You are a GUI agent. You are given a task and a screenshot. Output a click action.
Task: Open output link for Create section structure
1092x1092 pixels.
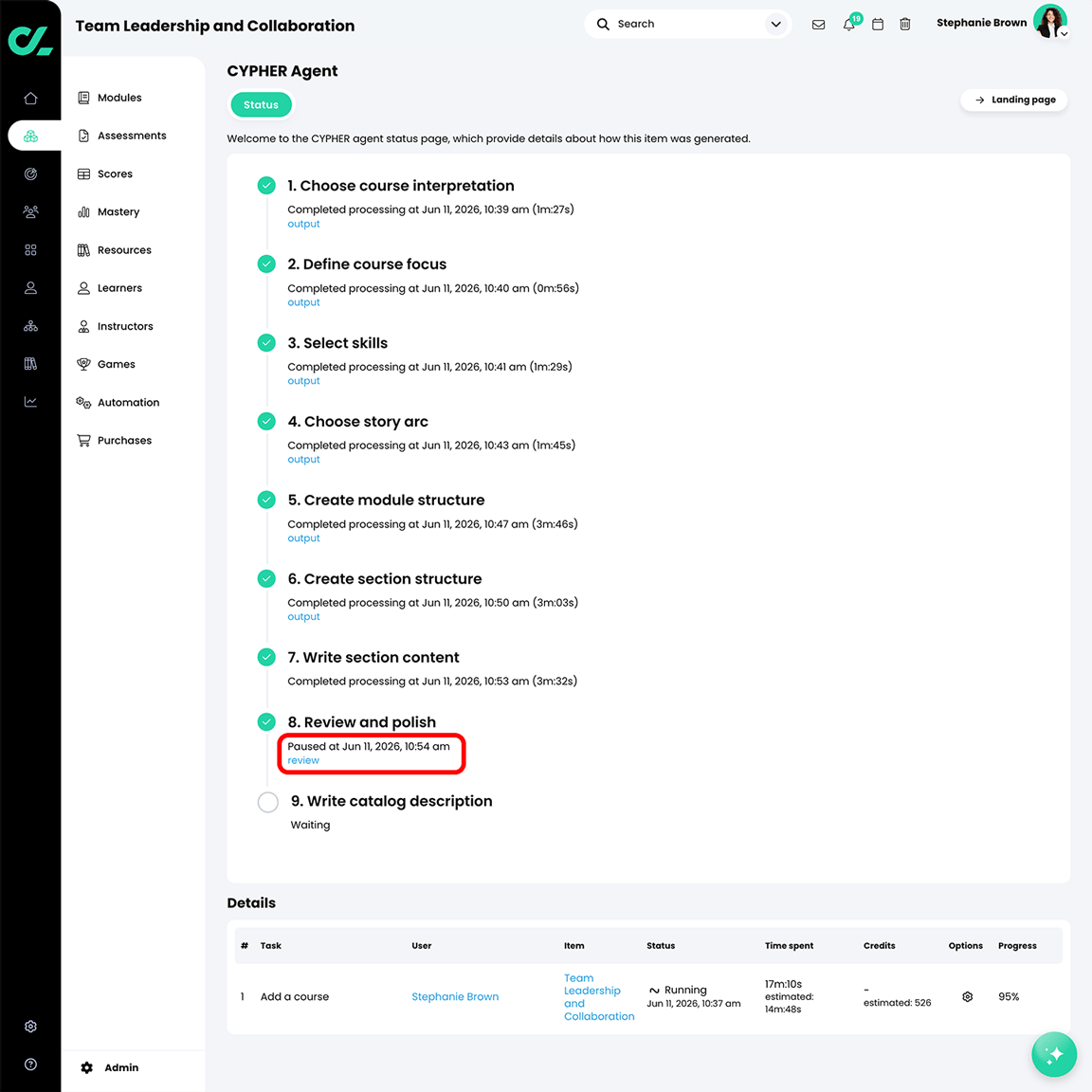303,616
